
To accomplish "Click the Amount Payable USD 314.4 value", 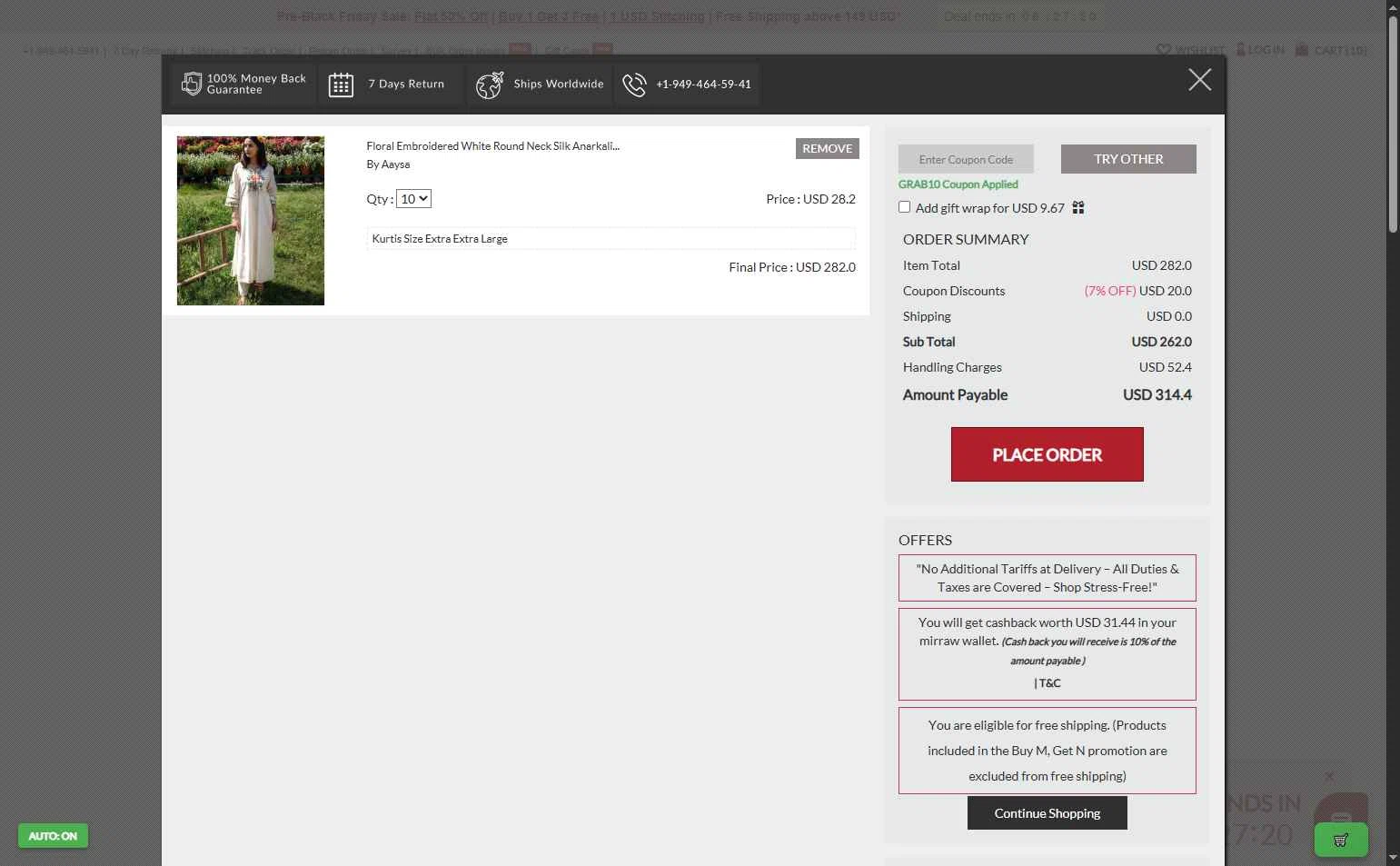I will pyautogui.click(x=1157, y=395).
